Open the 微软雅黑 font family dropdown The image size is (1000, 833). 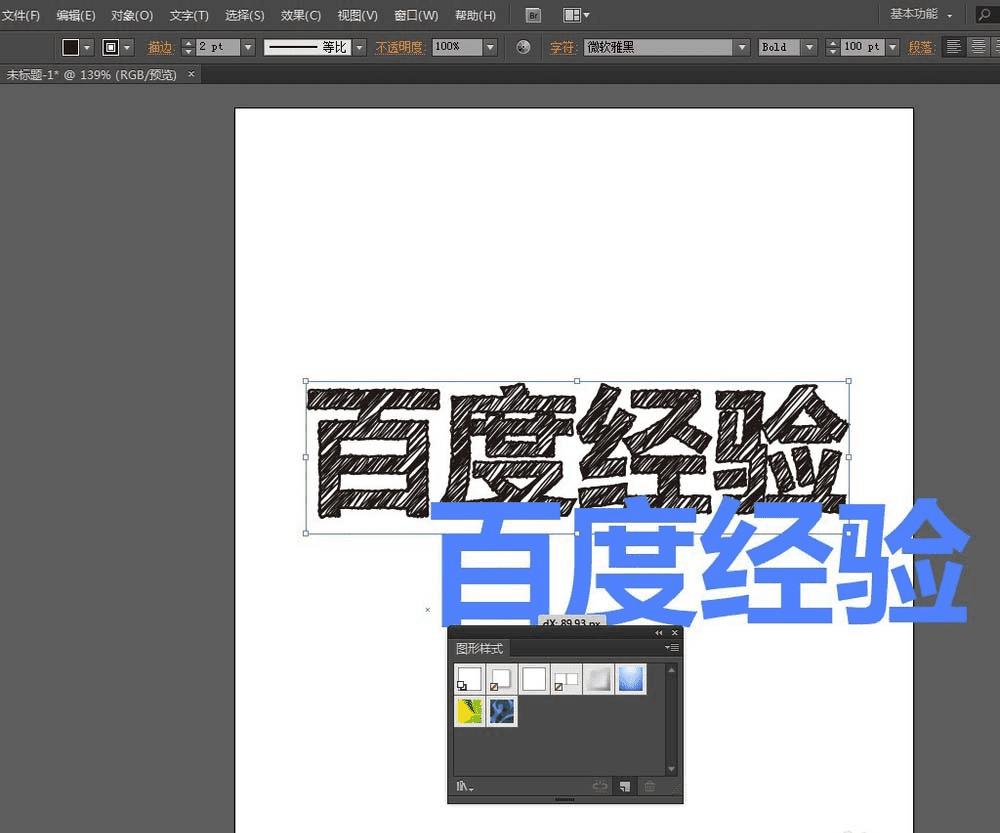pos(741,47)
